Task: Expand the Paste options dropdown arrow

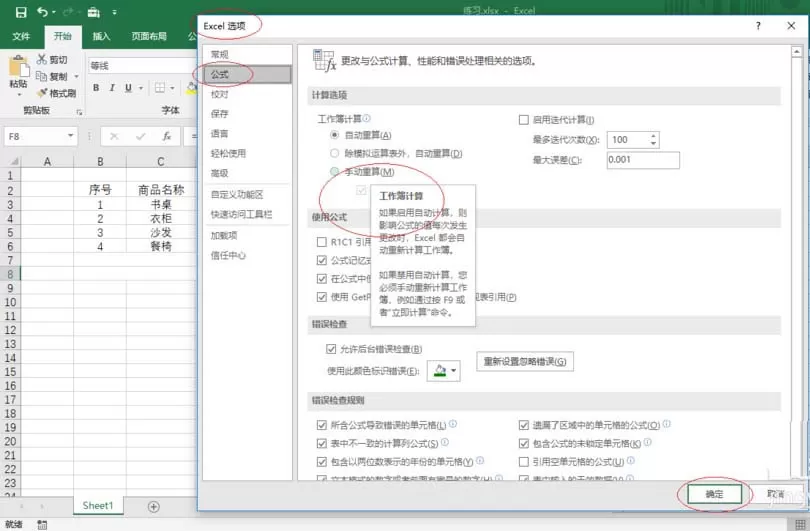Action: coord(19,95)
